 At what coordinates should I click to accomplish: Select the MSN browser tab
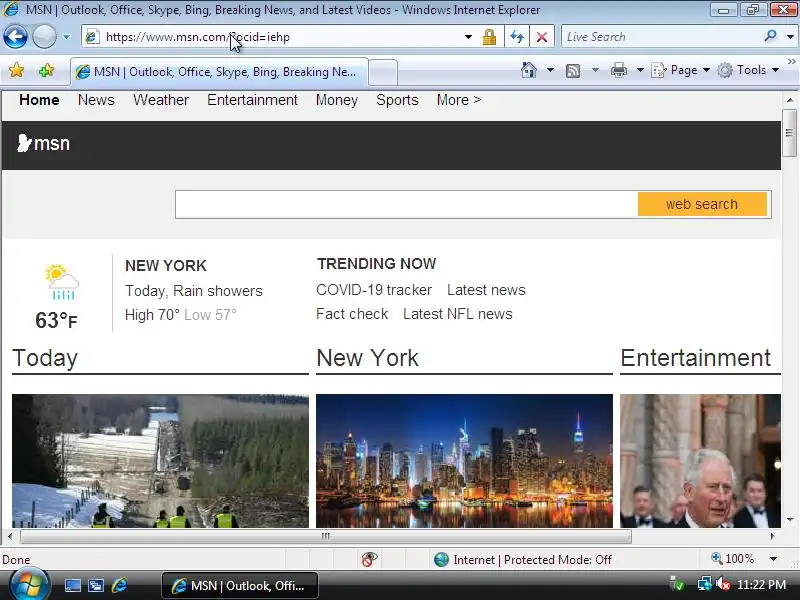tap(219, 72)
